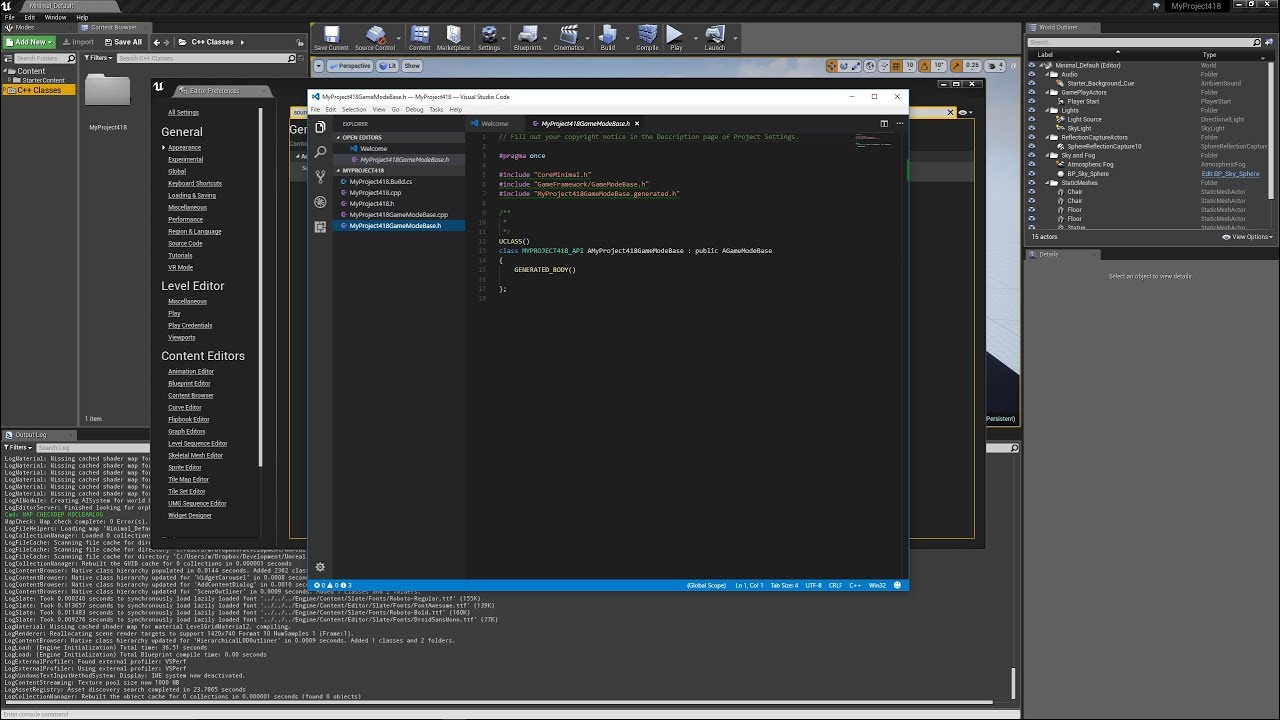Open VS Code manage gear icon

pos(320,567)
